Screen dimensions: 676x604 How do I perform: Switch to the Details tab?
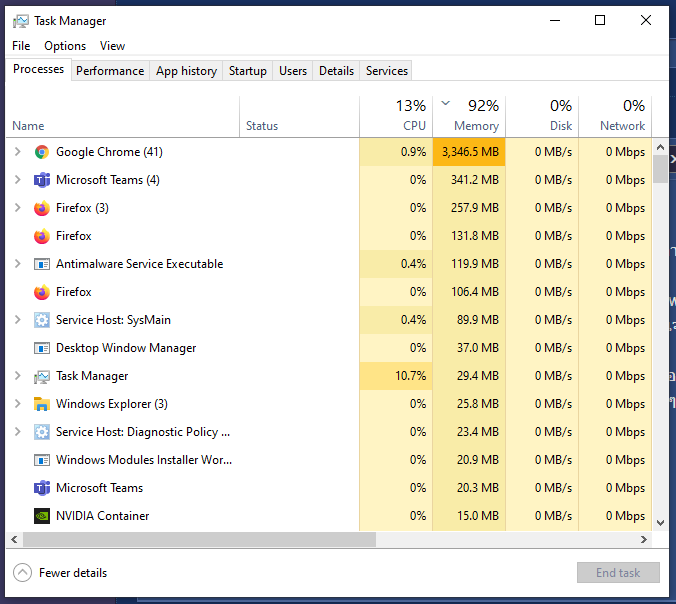[x=336, y=71]
